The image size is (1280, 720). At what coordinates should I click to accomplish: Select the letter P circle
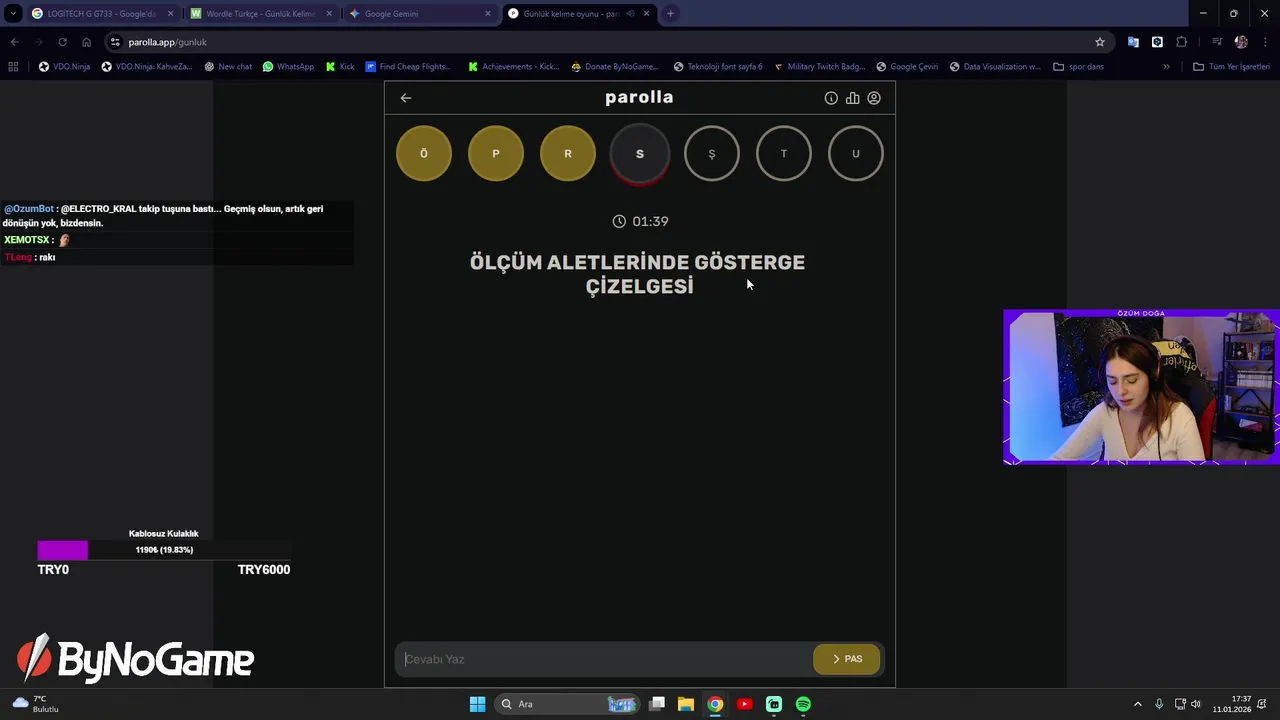click(x=496, y=154)
